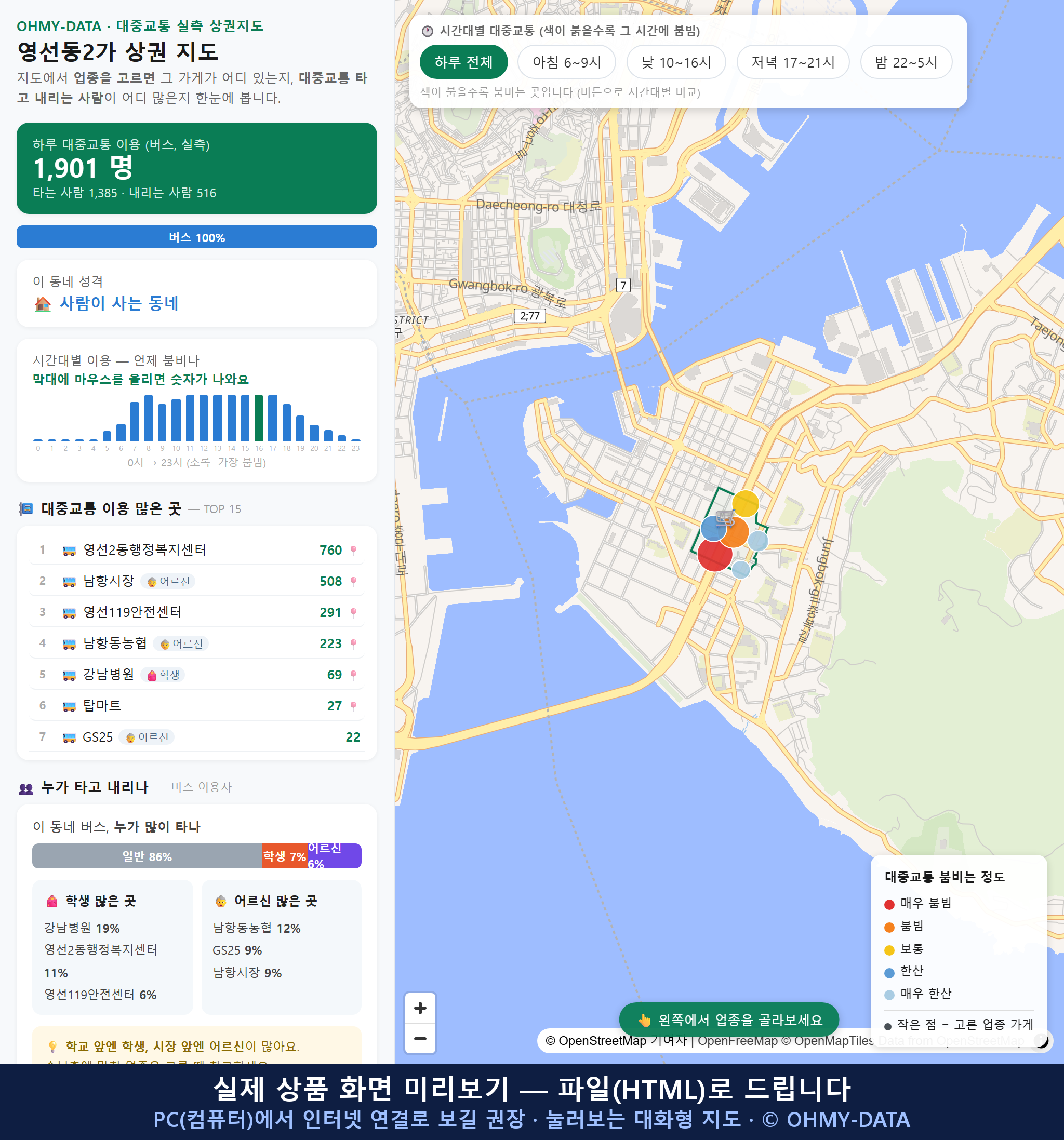The image size is (1064, 1140).
Task: Open the OpenMapTiles attribution link
Action: (828, 1041)
